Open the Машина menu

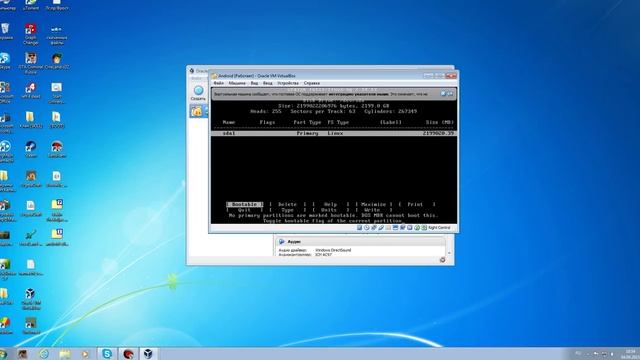tap(237, 83)
